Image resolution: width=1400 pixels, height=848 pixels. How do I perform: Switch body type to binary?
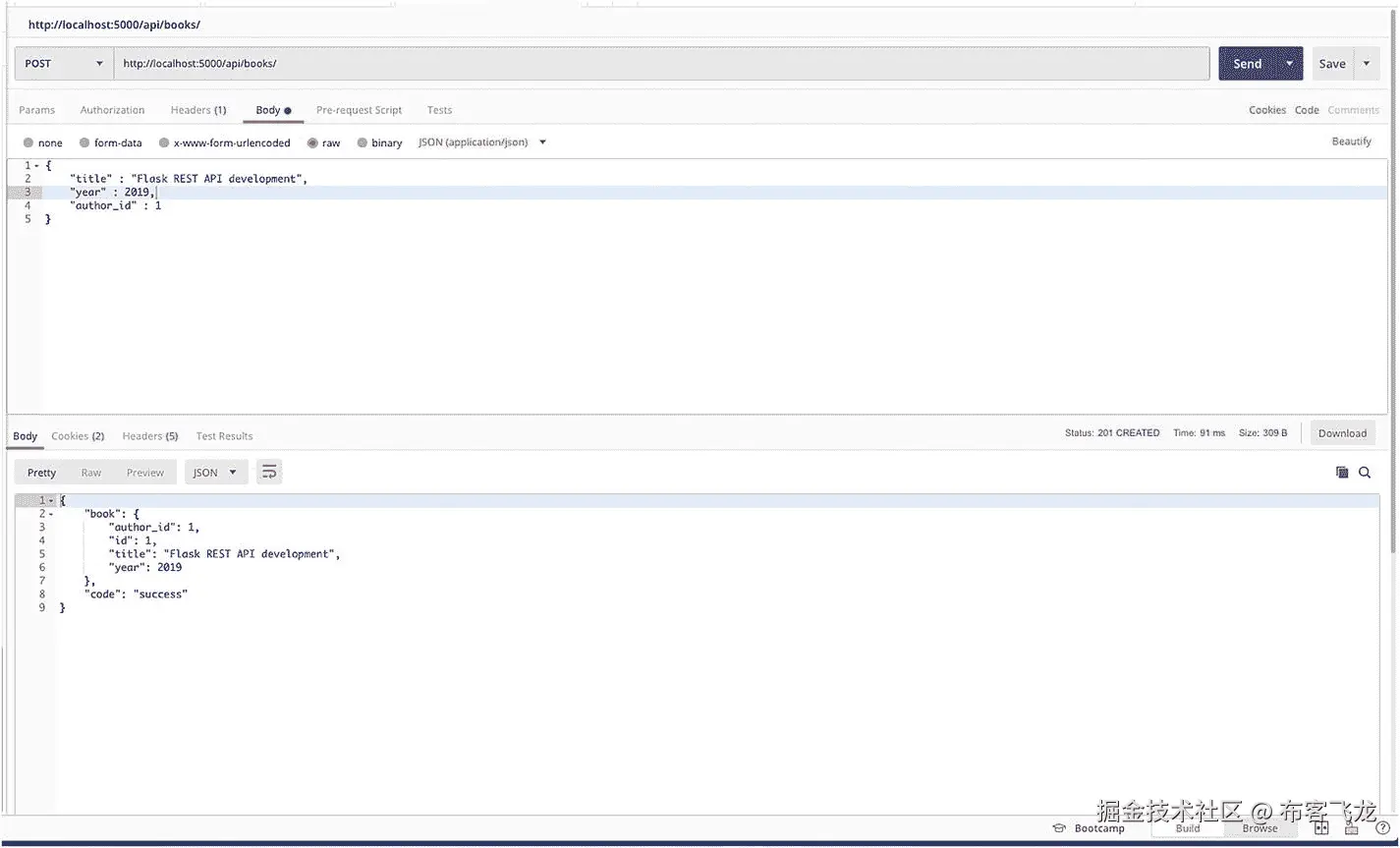click(379, 141)
